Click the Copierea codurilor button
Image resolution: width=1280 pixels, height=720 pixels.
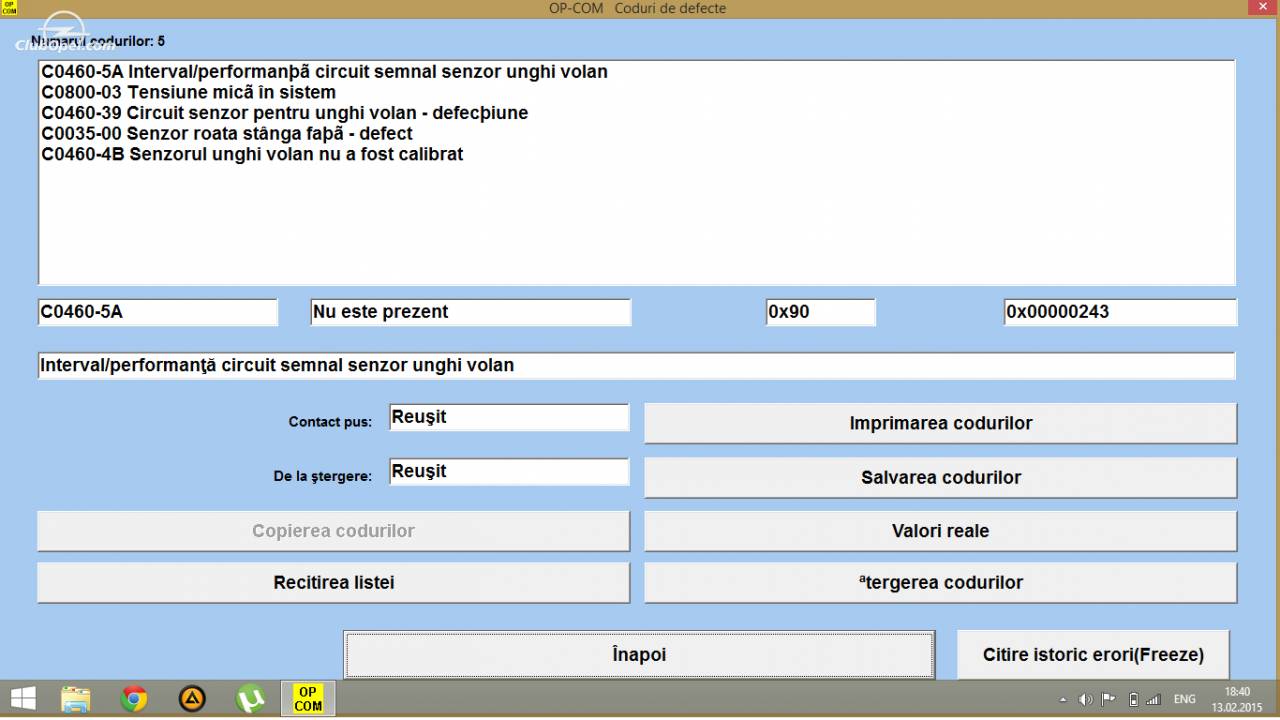[x=334, y=531]
